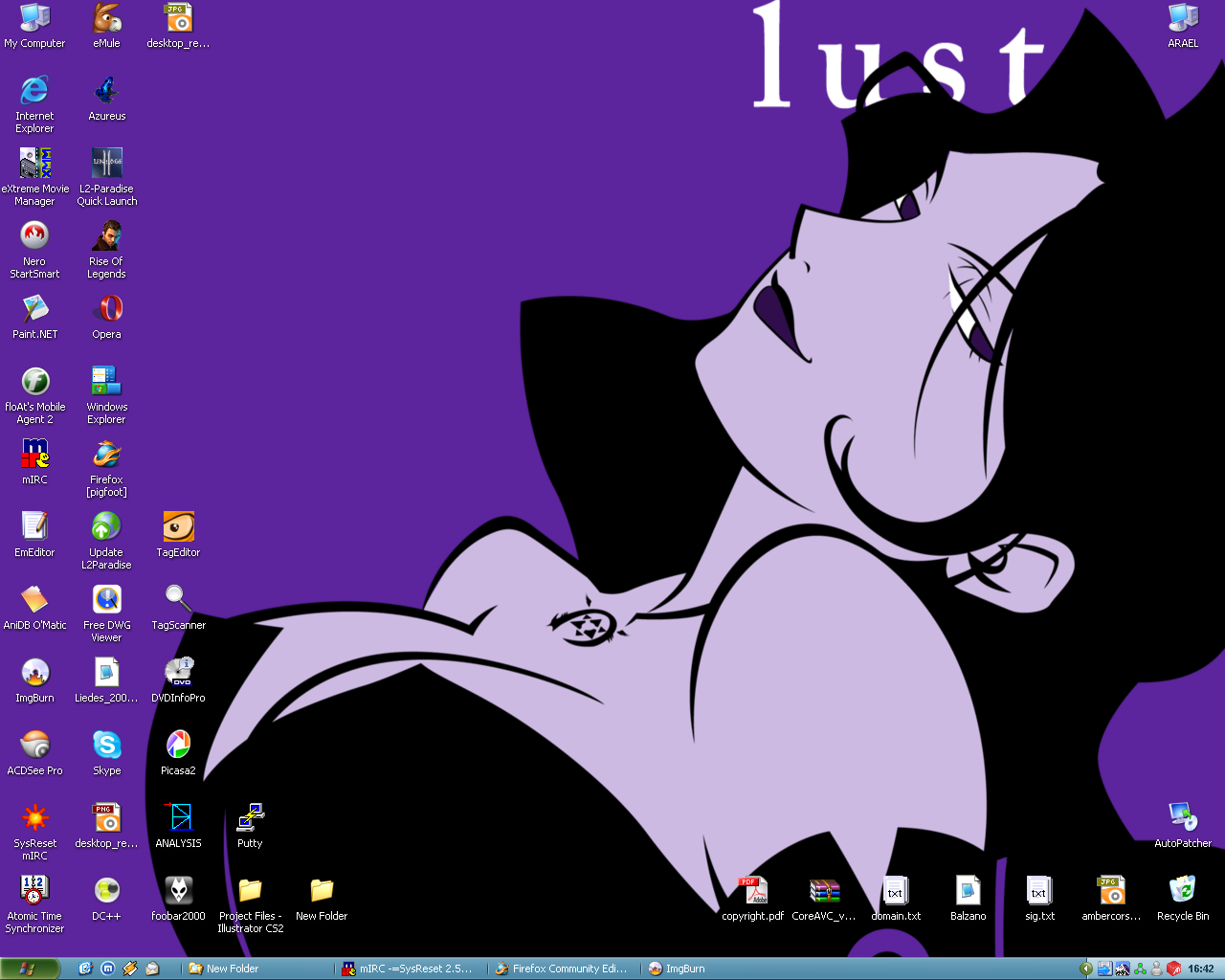1225x980 pixels.
Task: Select the Balzano document icon
Action: 968,899
